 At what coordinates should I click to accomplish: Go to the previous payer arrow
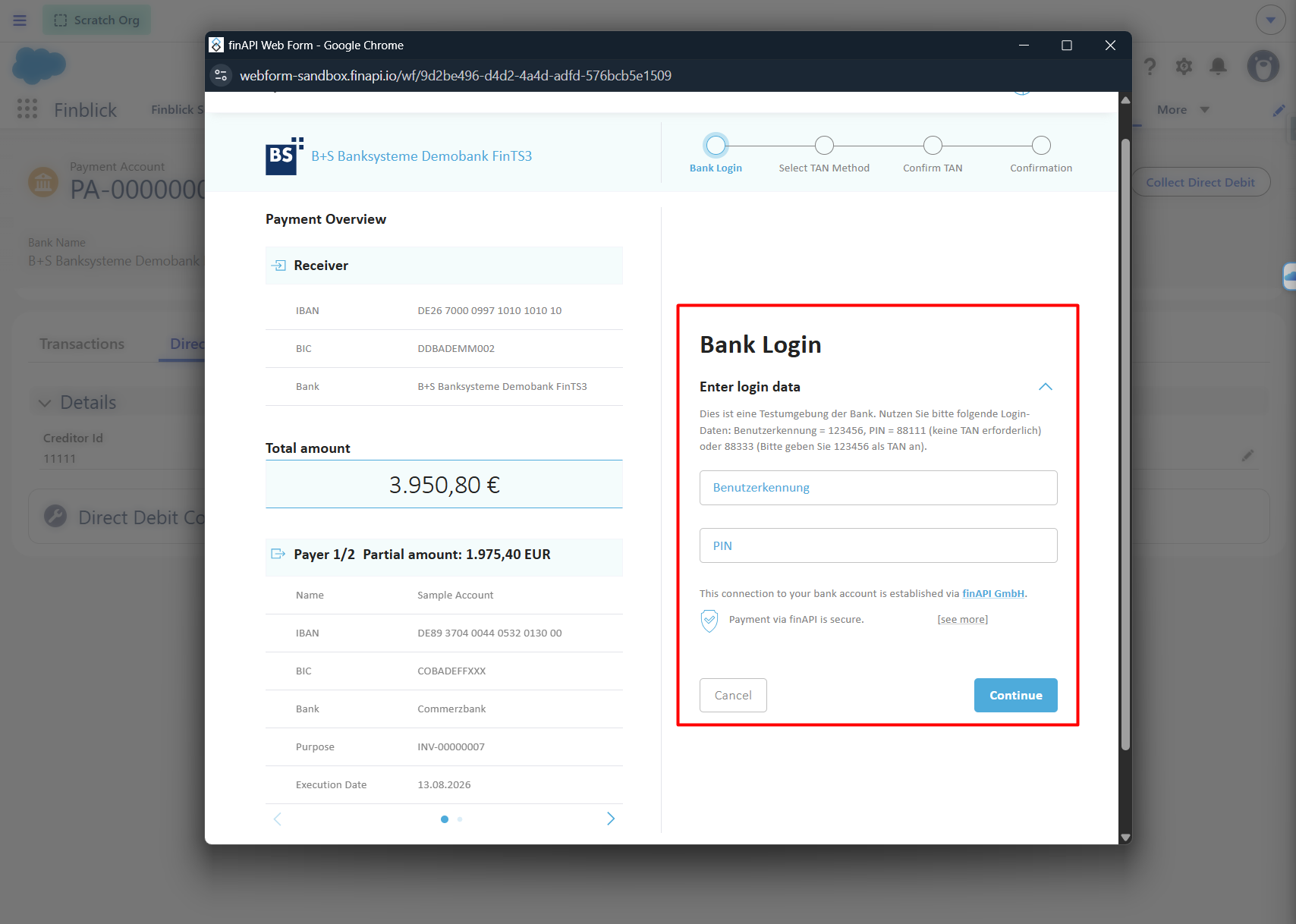coord(278,819)
